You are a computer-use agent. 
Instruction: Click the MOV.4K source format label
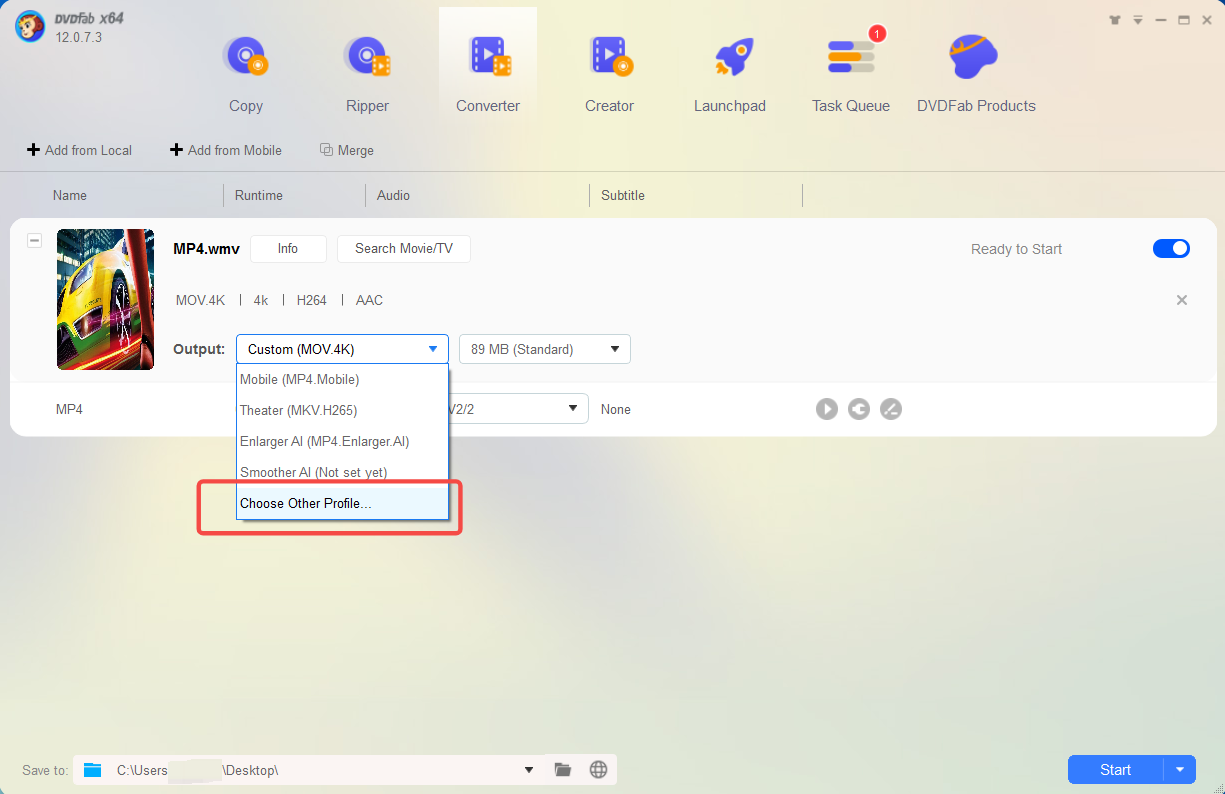point(200,300)
